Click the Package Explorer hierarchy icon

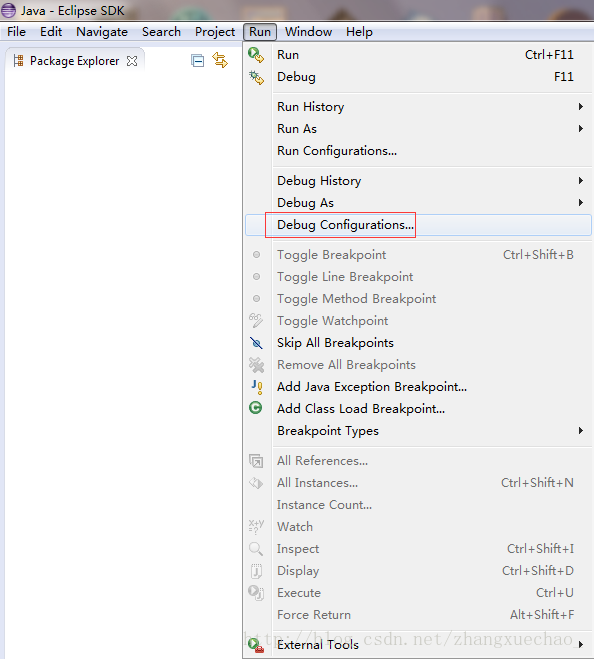point(18,61)
